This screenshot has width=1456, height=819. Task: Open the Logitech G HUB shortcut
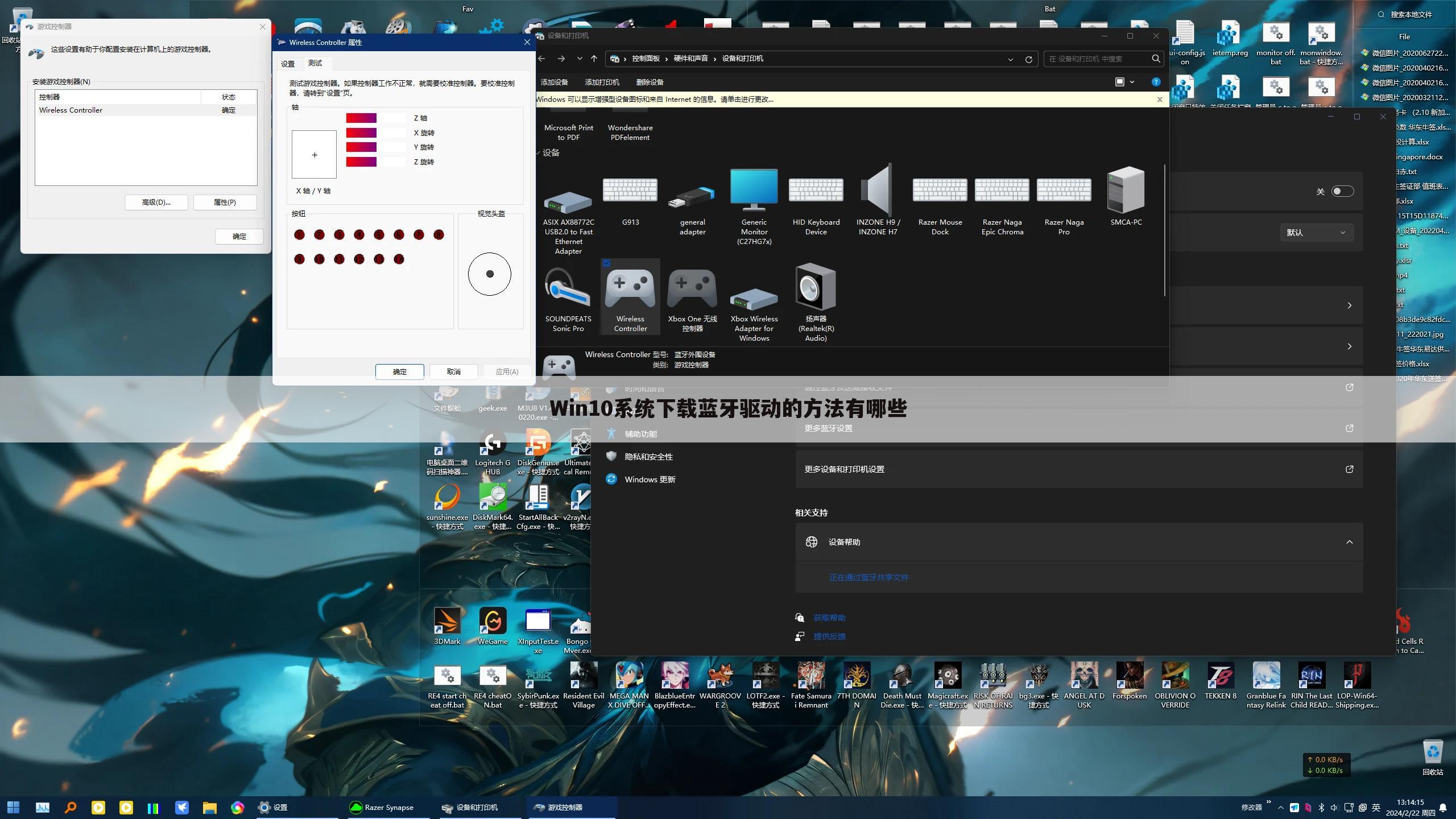(x=493, y=452)
